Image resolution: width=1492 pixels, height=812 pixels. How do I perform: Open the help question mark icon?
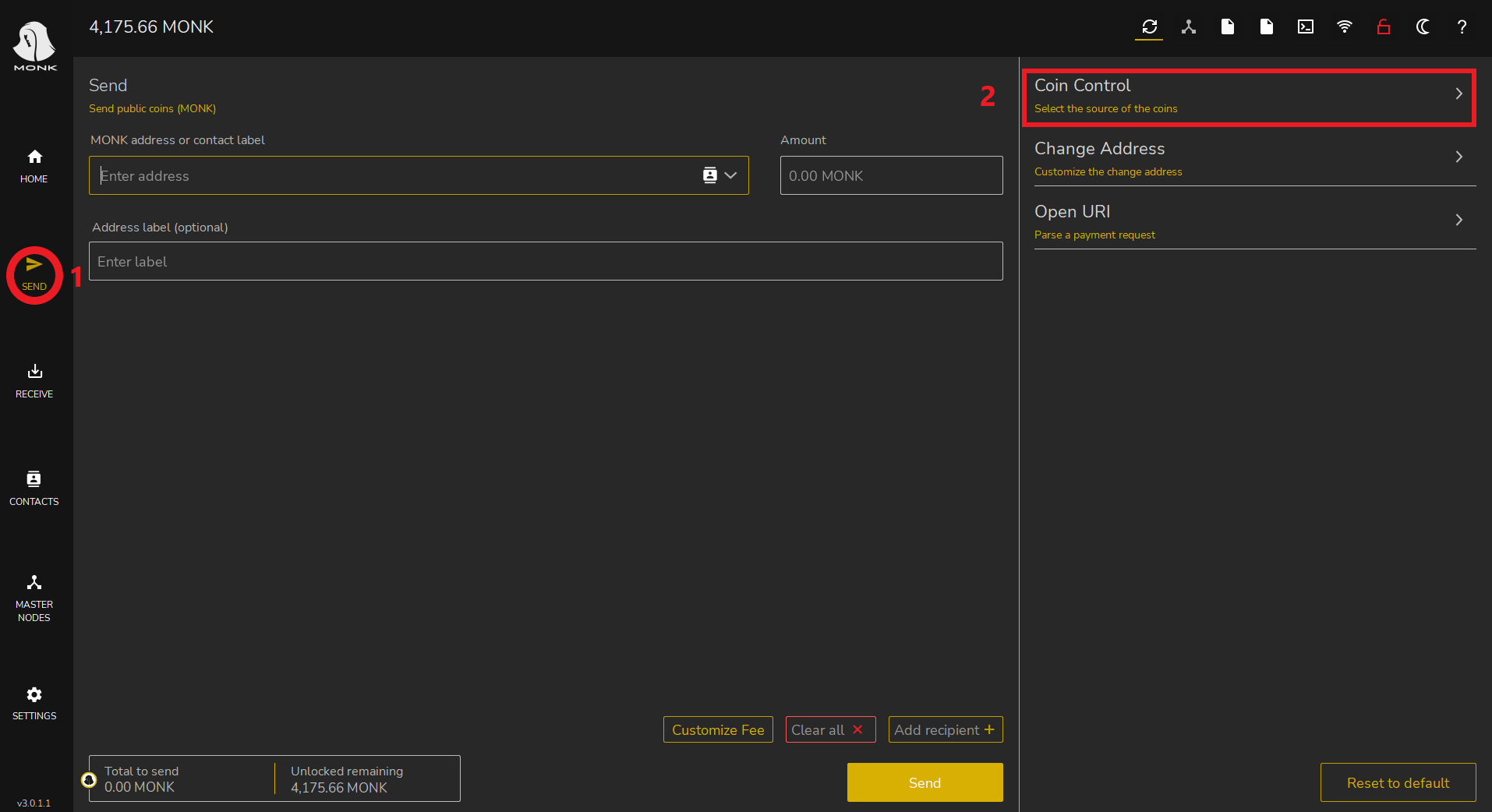pos(1462,27)
